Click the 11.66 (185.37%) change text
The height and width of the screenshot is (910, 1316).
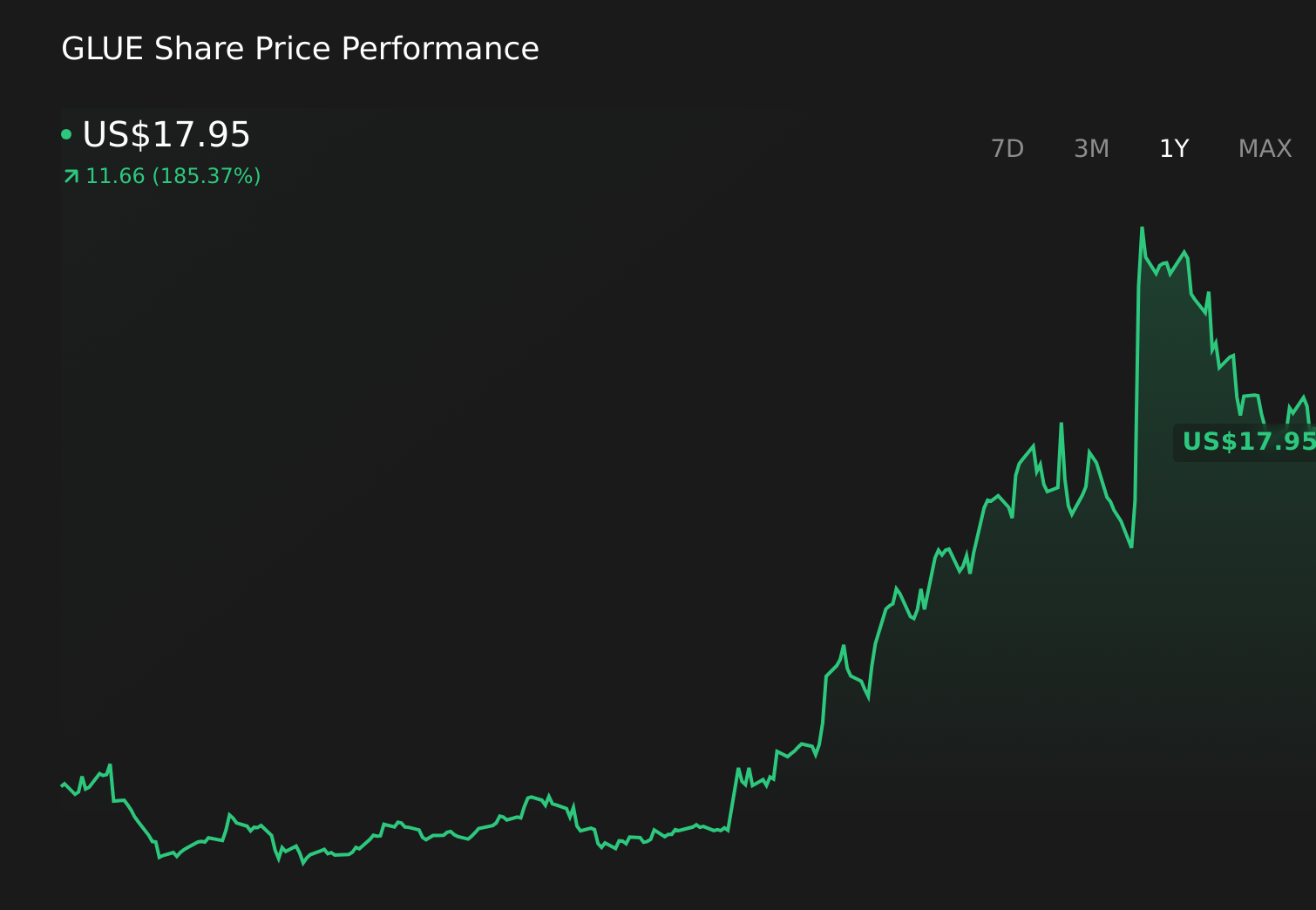[173, 177]
